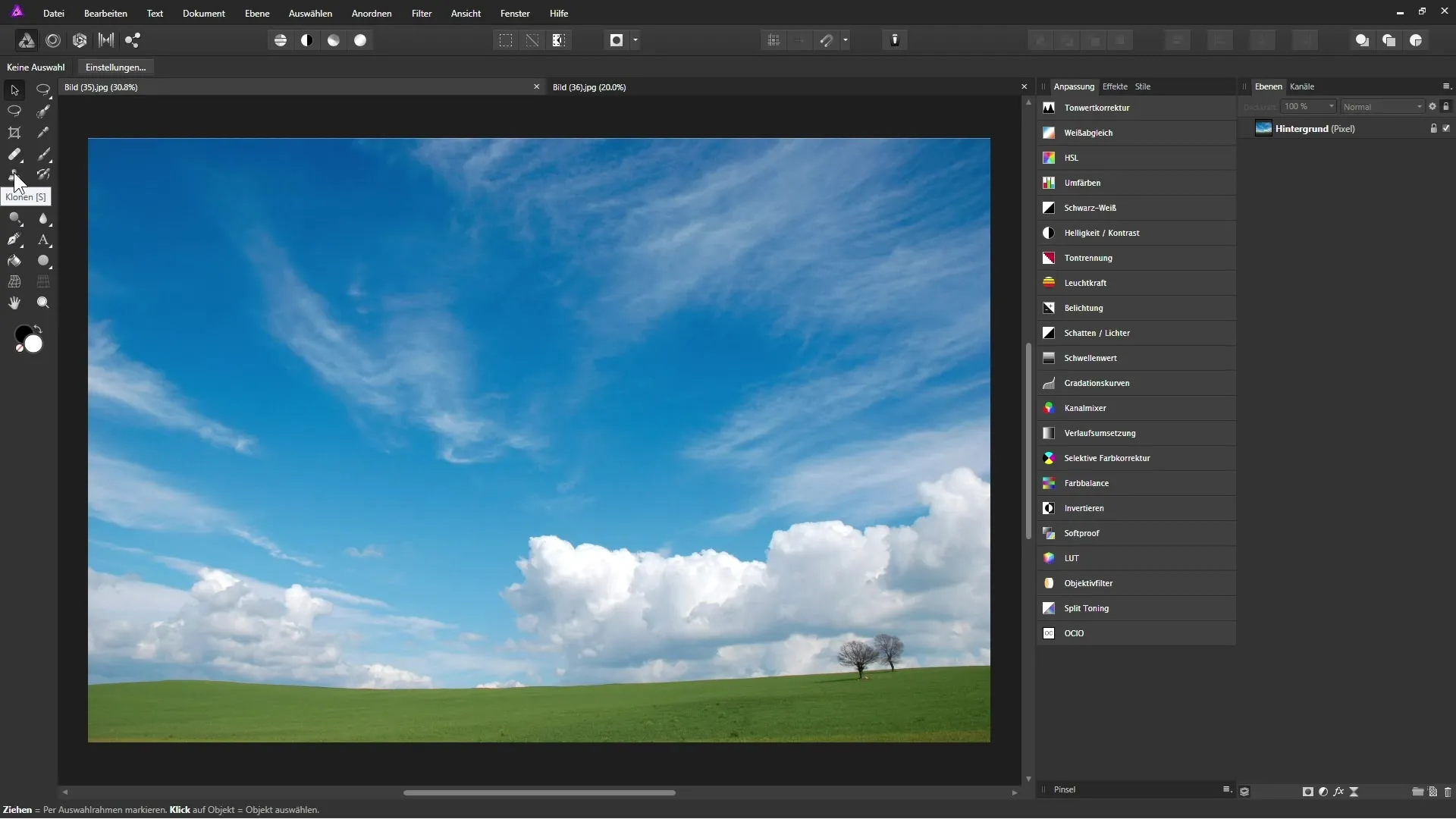Select the Hand view tool

(14, 303)
